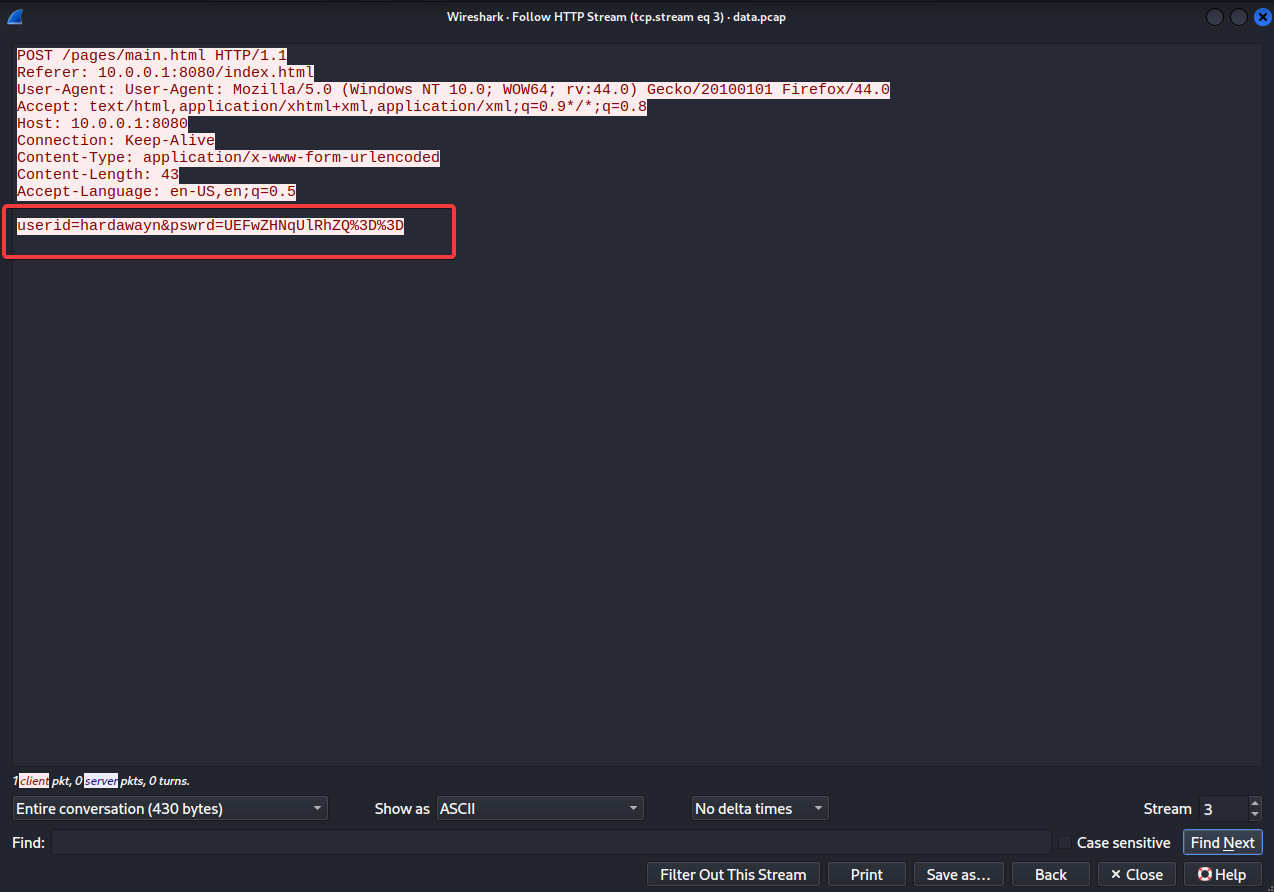
Task: Open the Show as ASCII dropdown
Action: coord(540,808)
